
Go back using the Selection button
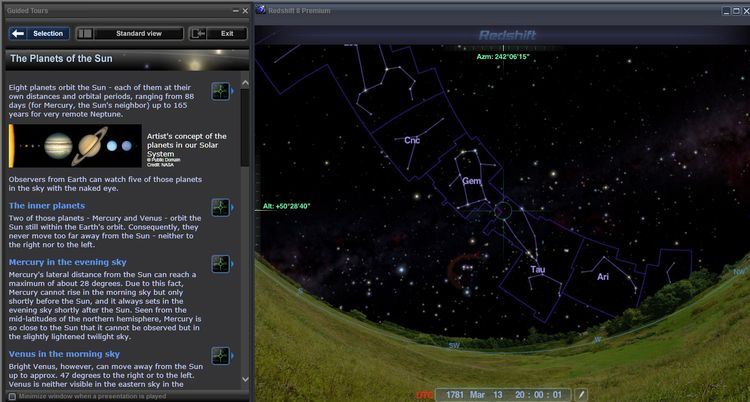pos(39,34)
